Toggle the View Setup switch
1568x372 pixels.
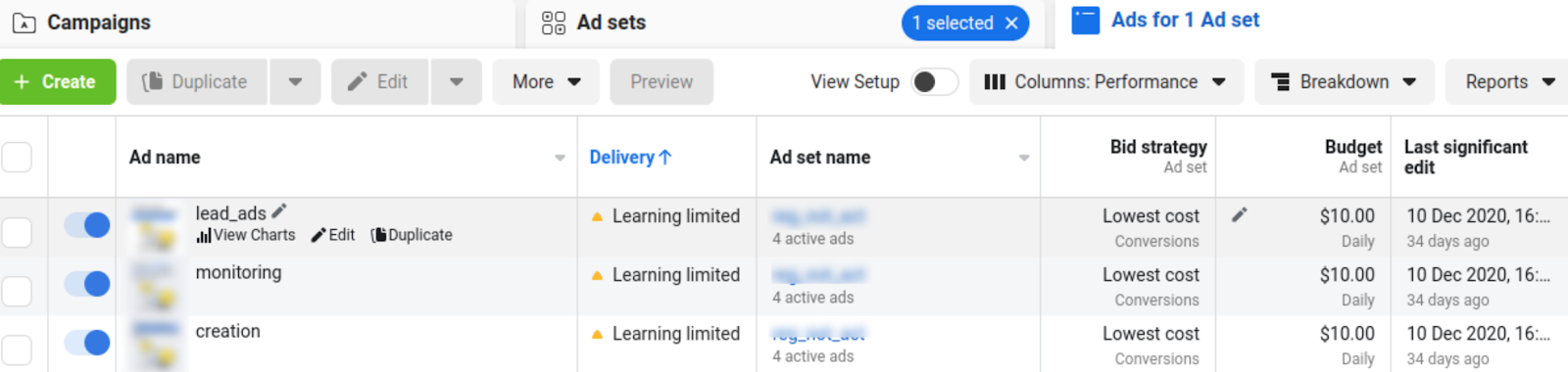pyautogui.click(x=934, y=81)
